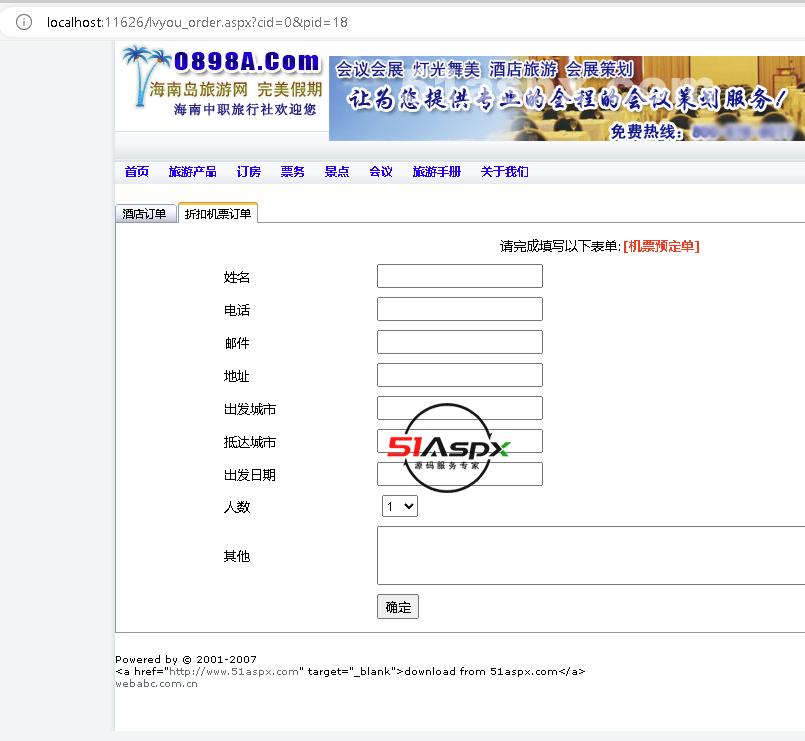Click the 其他 field label
The width and height of the screenshot is (805, 741).
click(x=237, y=556)
